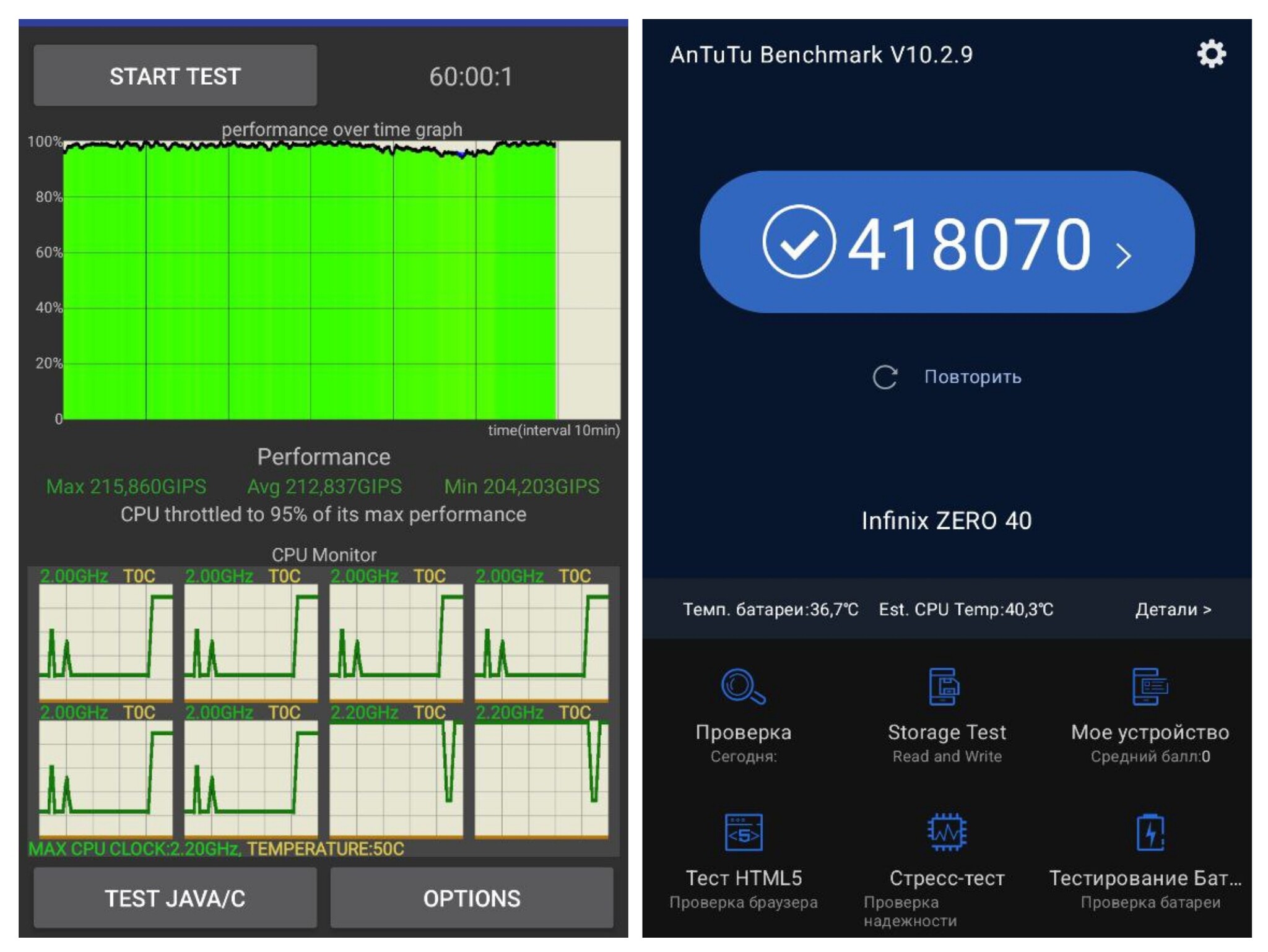The height and width of the screenshot is (952, 1268).
Task: Tap the checkmark circle in score badge
Action: (799, 242)
